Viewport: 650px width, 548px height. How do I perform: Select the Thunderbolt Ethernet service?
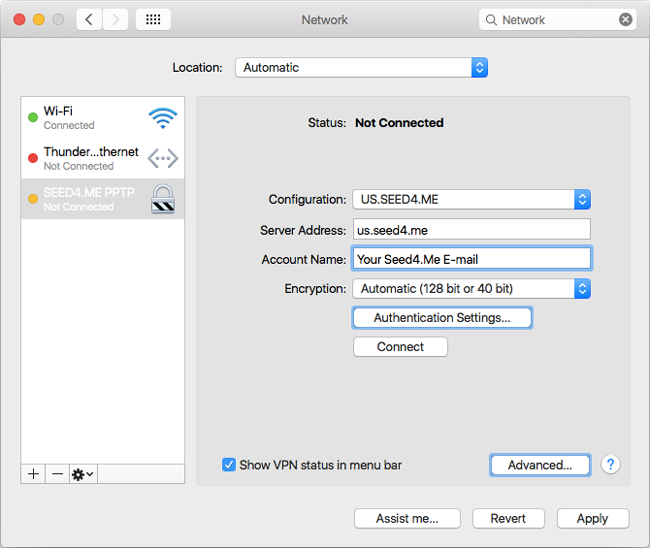(102, 158)
